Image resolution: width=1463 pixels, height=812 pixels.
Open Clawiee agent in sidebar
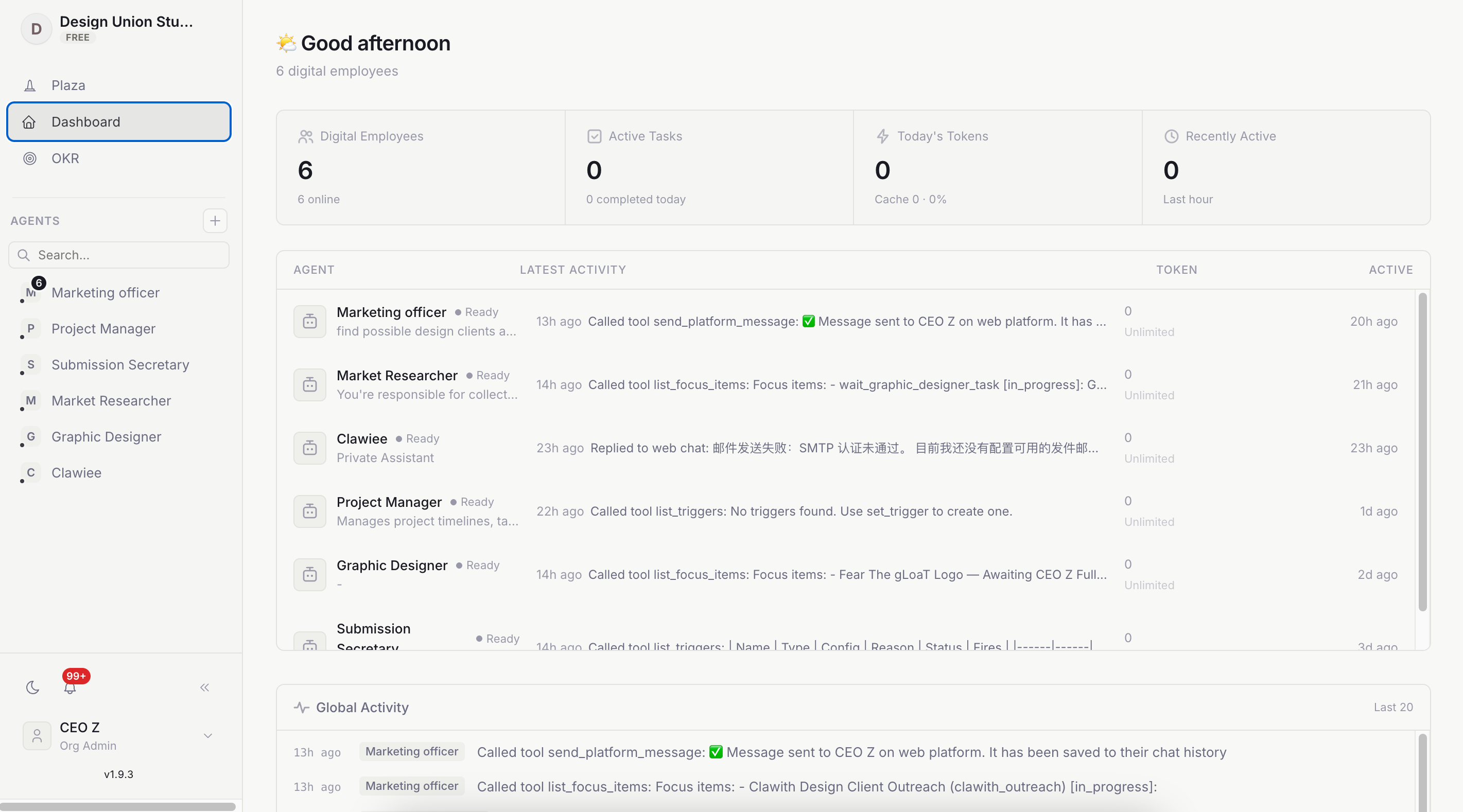click(x=119, y=473)
